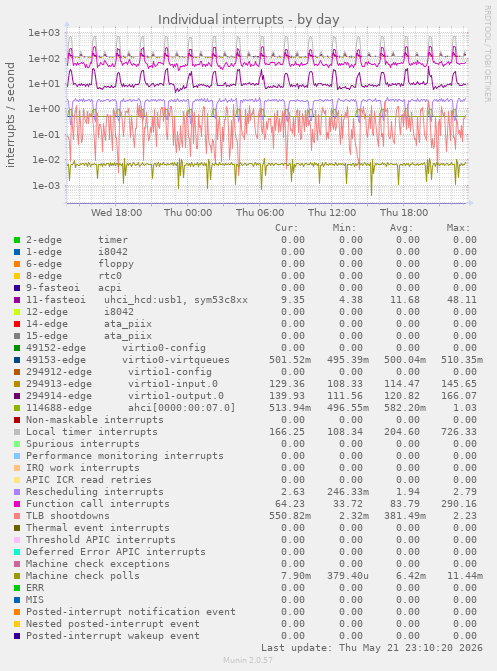The image size is (497, 671).
Task: Click the 1e+03 y-axis label
Action: [x=44, y=33]
